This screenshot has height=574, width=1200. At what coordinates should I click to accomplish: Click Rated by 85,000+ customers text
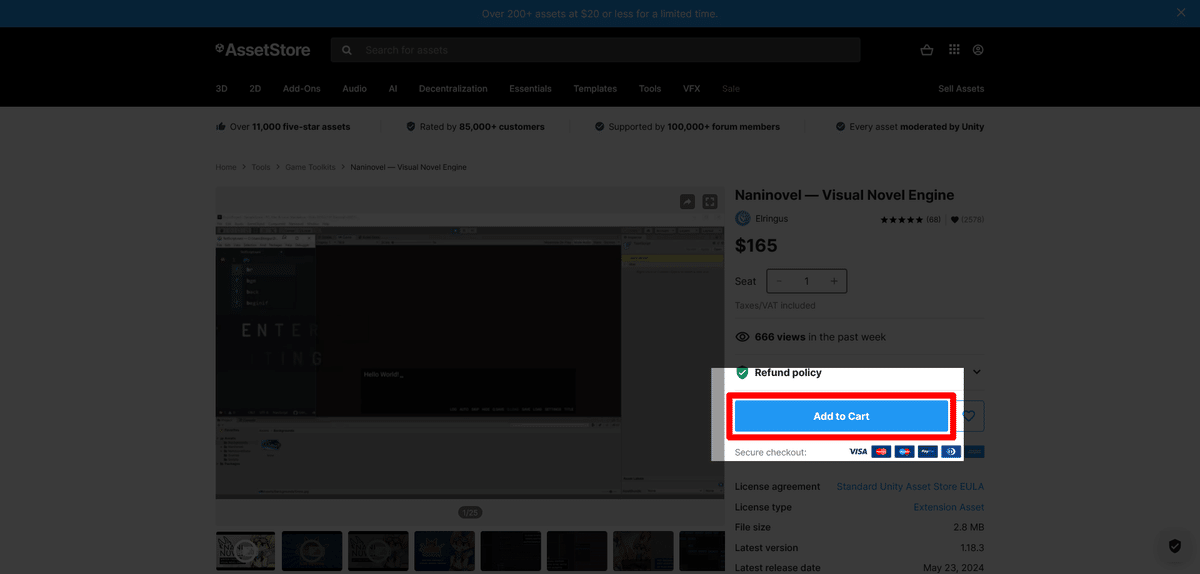tap(482, 127)
